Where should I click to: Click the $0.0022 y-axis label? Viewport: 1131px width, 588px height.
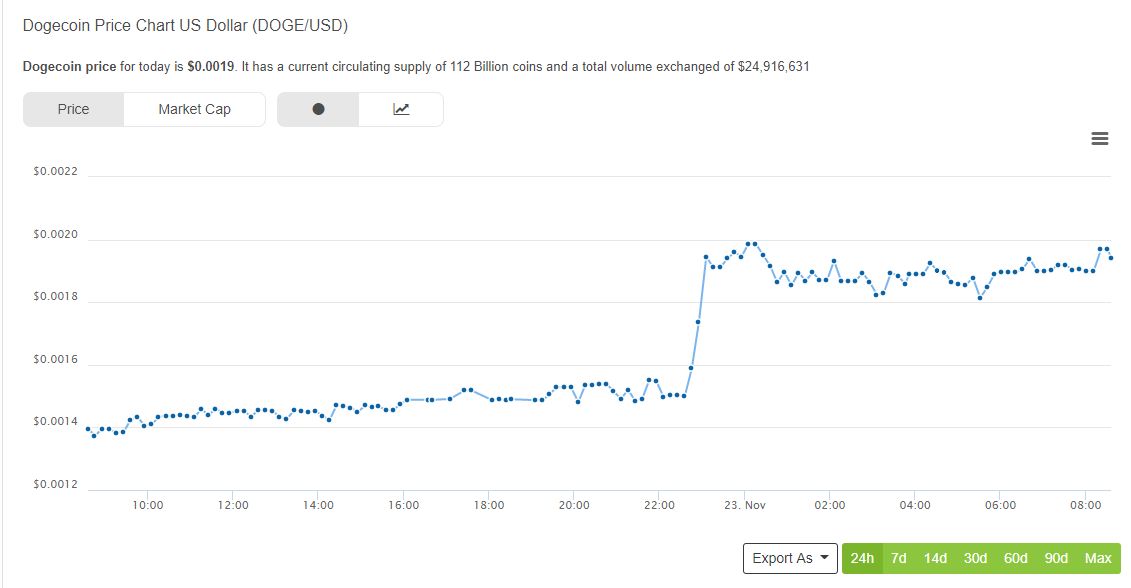pyautogui.click(x=56, y=172)
